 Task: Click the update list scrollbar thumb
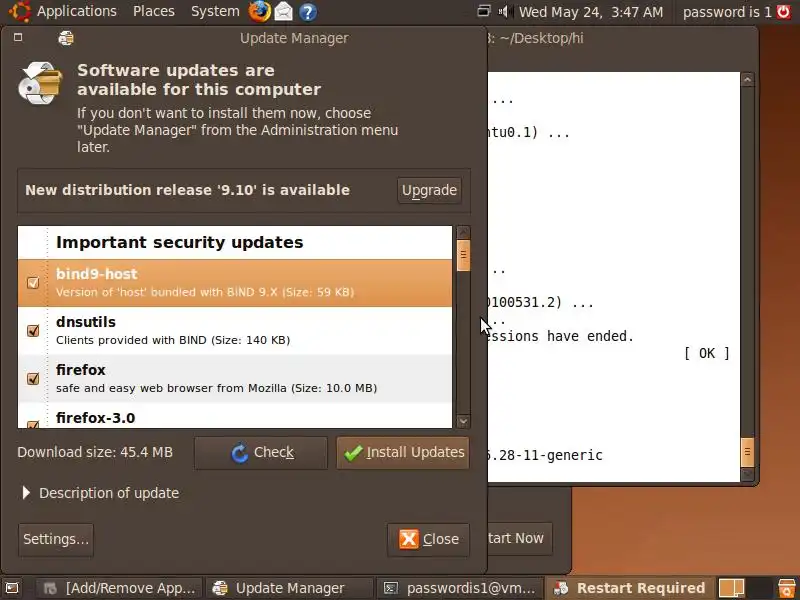(x=463, y=255)
